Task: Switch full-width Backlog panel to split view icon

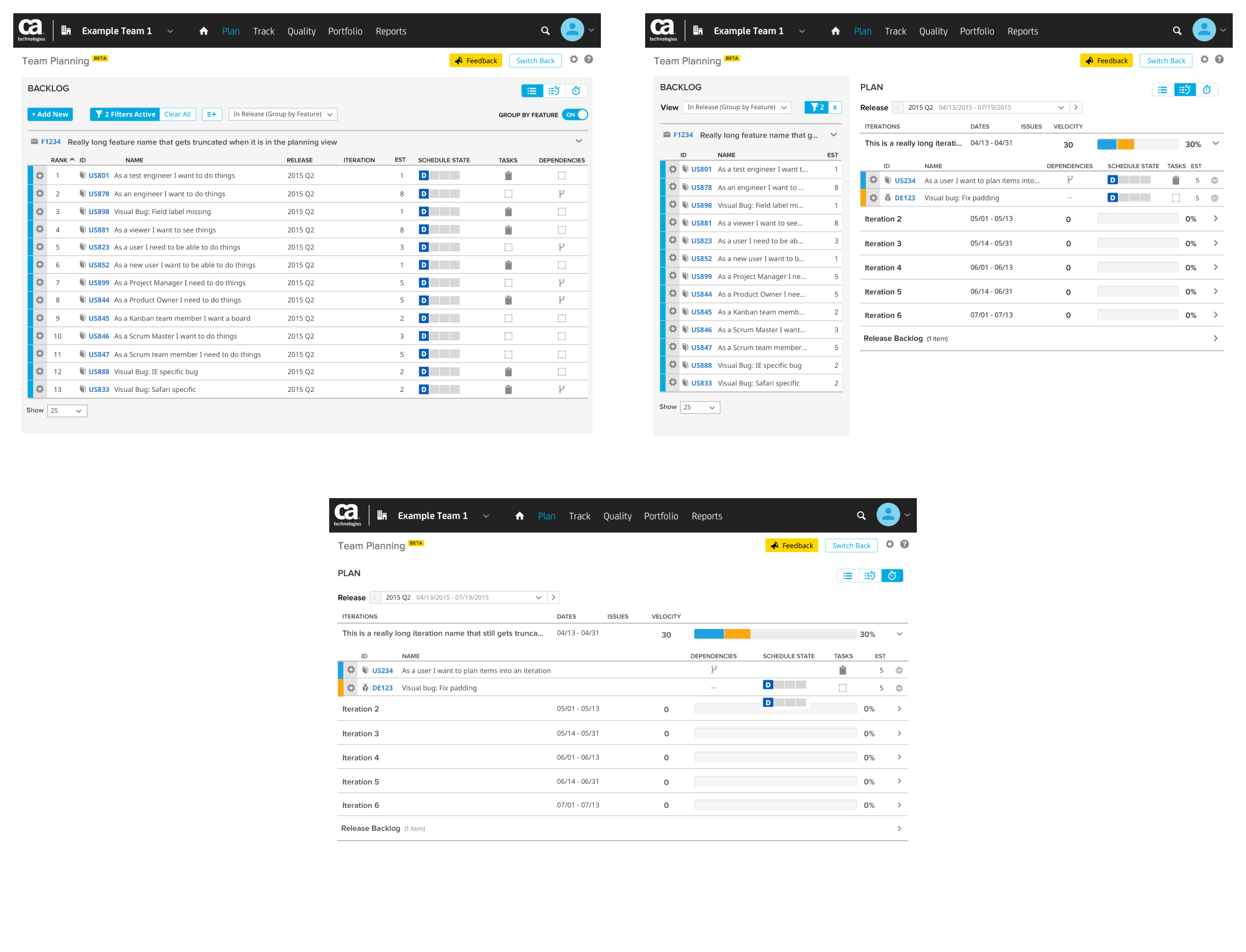Action: pyautogui.click(x=554, y=91)
